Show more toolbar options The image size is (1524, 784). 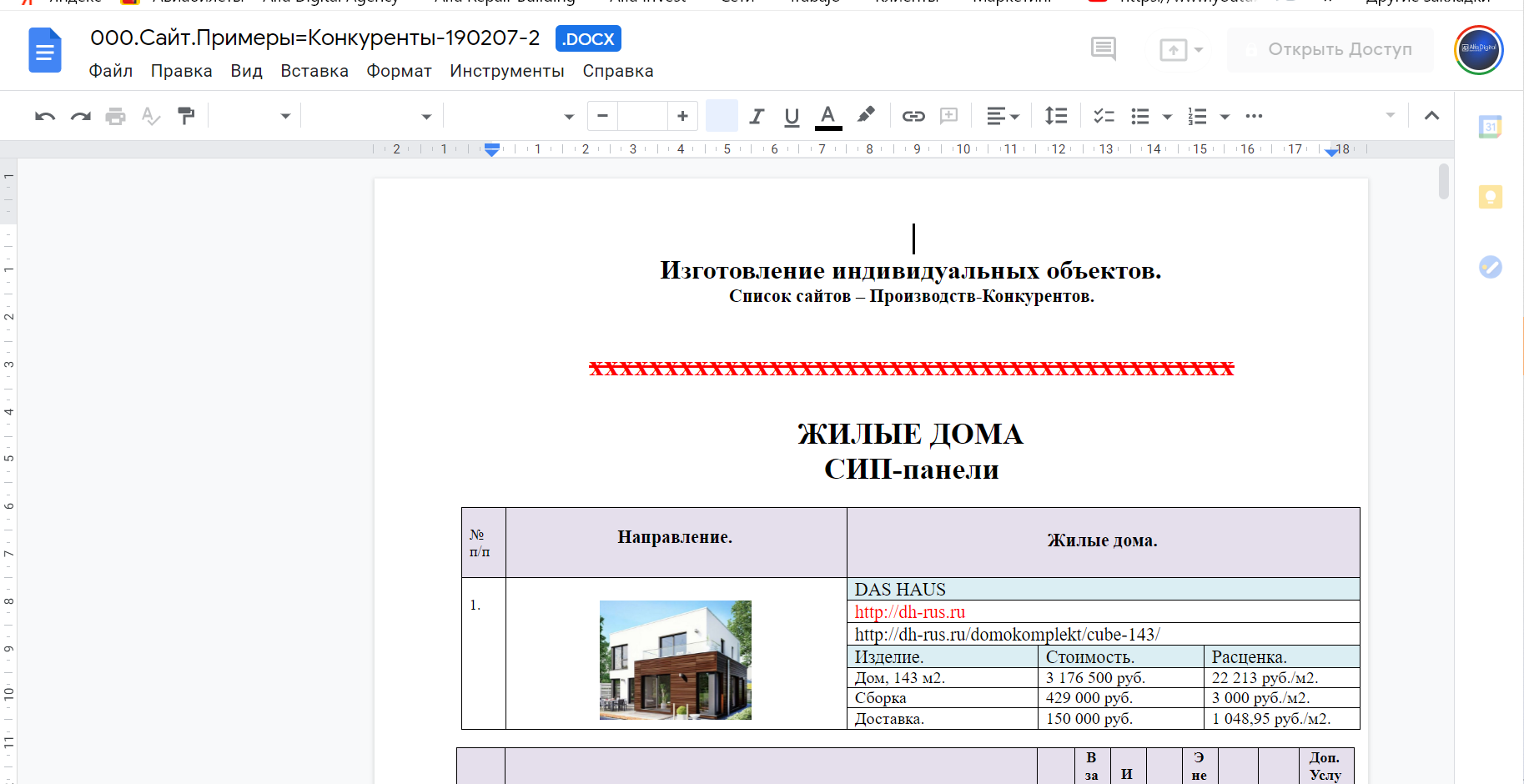(x=1254, y=116)
